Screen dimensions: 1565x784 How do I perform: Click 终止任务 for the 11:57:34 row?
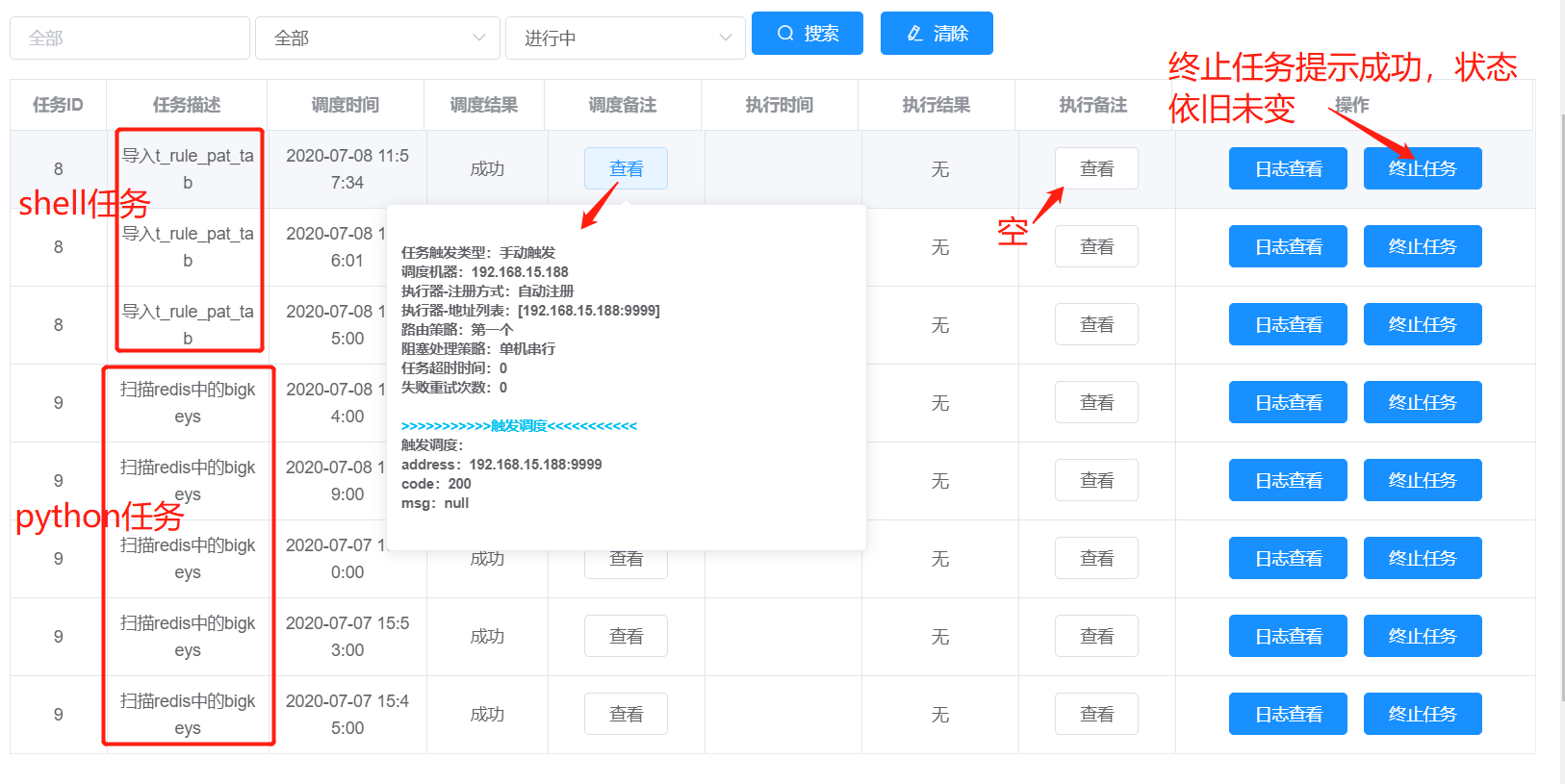click(1423, 168)
